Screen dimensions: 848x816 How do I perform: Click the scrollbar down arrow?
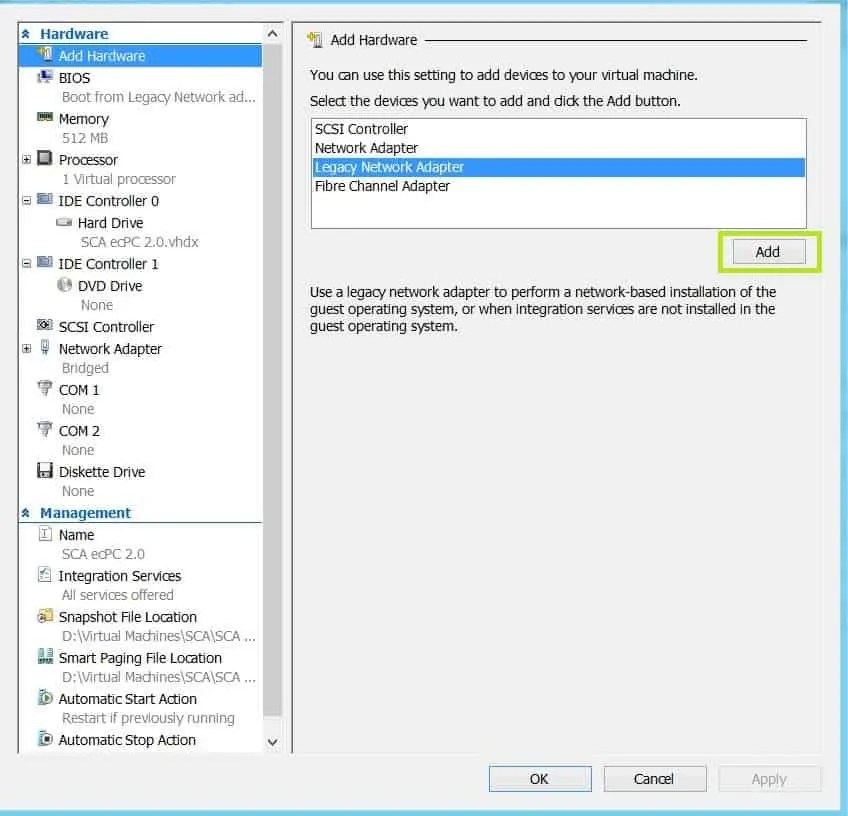pos(271,741)
